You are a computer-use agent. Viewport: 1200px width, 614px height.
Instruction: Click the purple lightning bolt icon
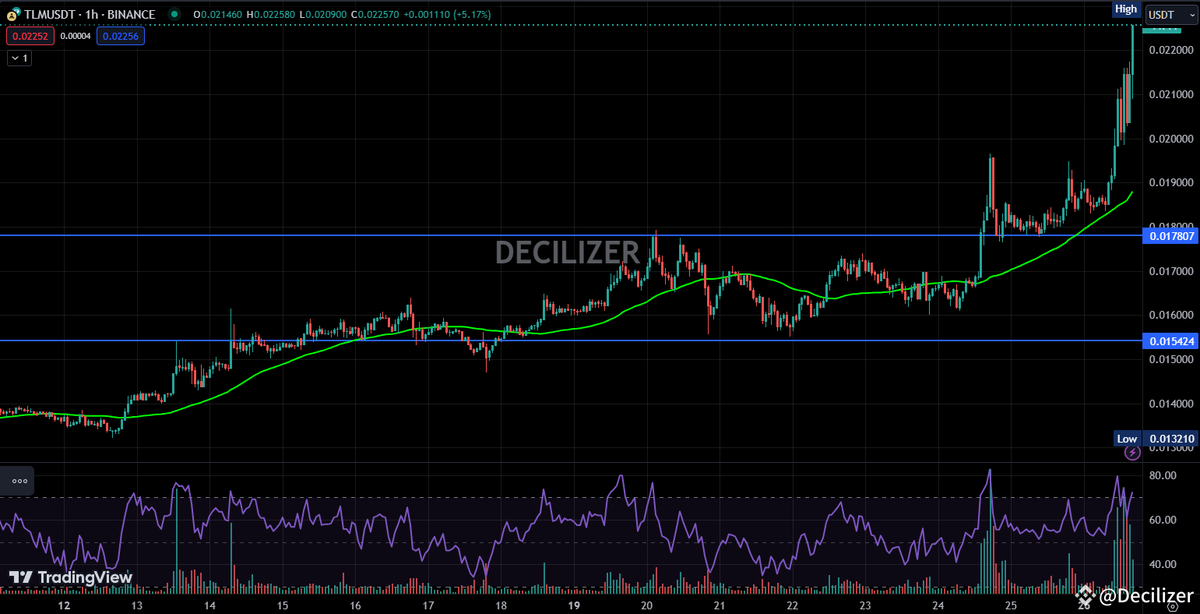click(x=1132, y=453)
